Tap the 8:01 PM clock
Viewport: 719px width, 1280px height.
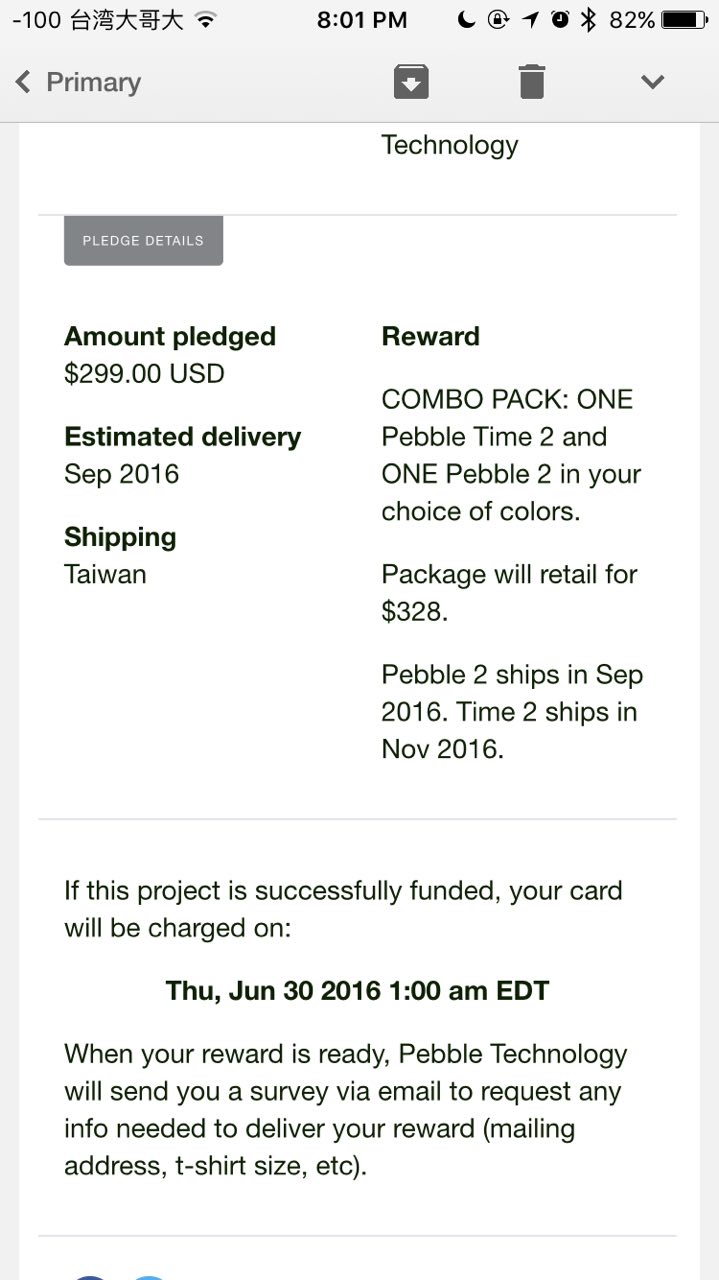(362, 20)
